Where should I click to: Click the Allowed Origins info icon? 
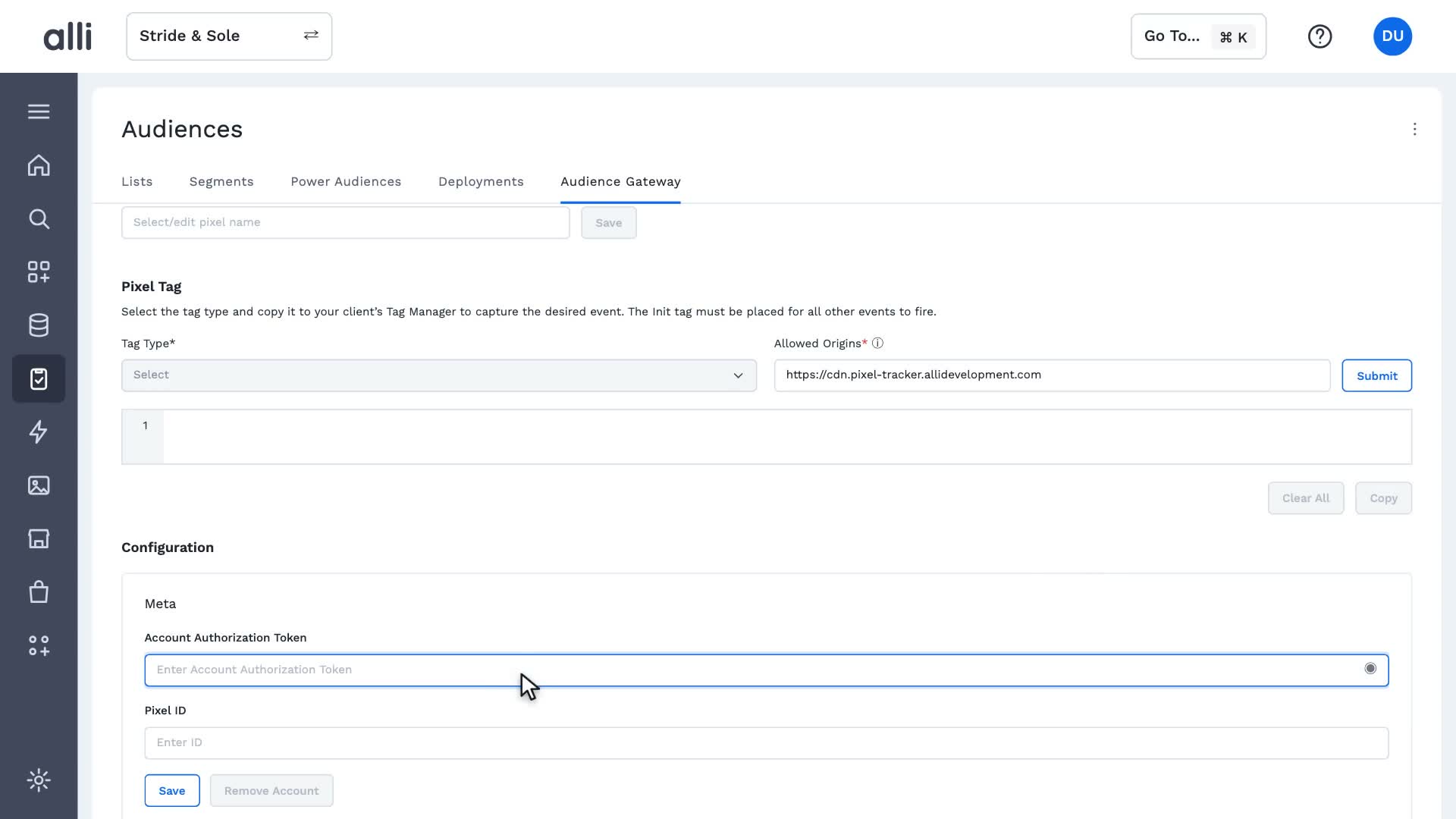[x=877, y=344]
